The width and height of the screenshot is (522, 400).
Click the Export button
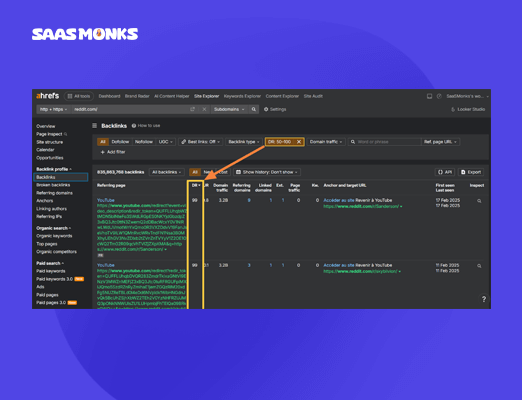tap(471, 172)
